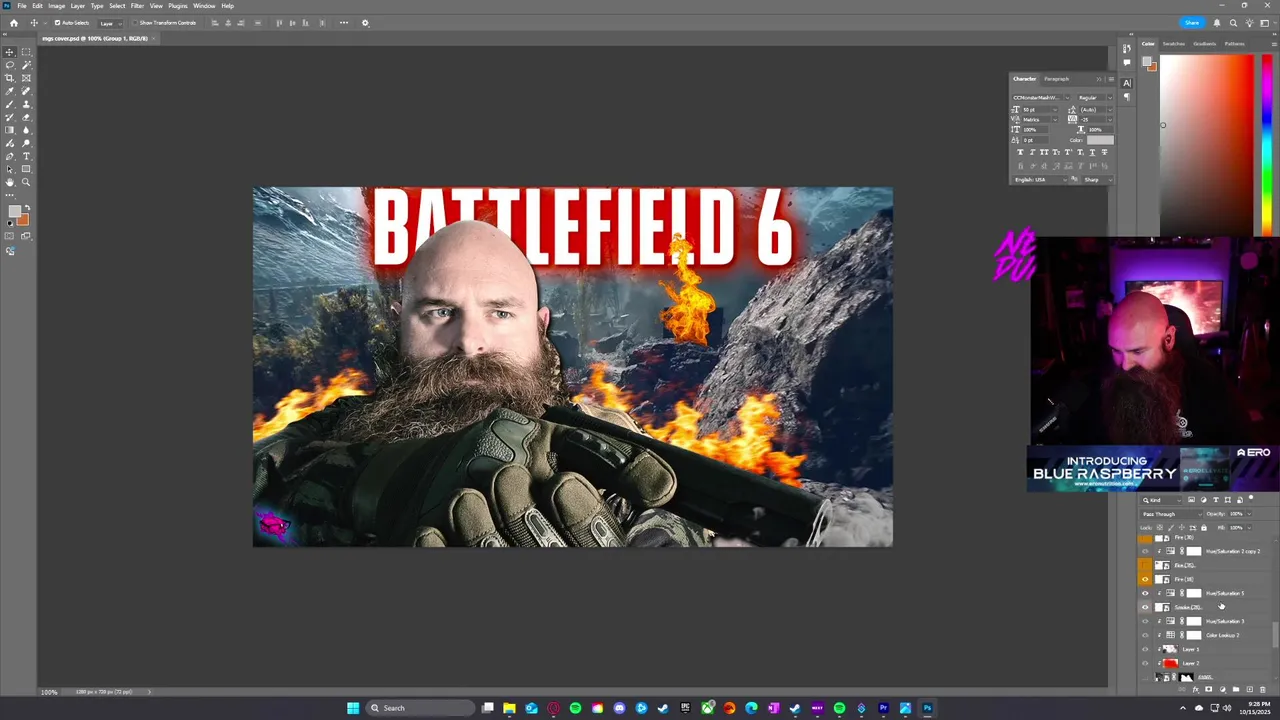Click the Add layer style fx icon
The height and width of the screenshot is (720, 1280).
click(x=1195, y=689)
